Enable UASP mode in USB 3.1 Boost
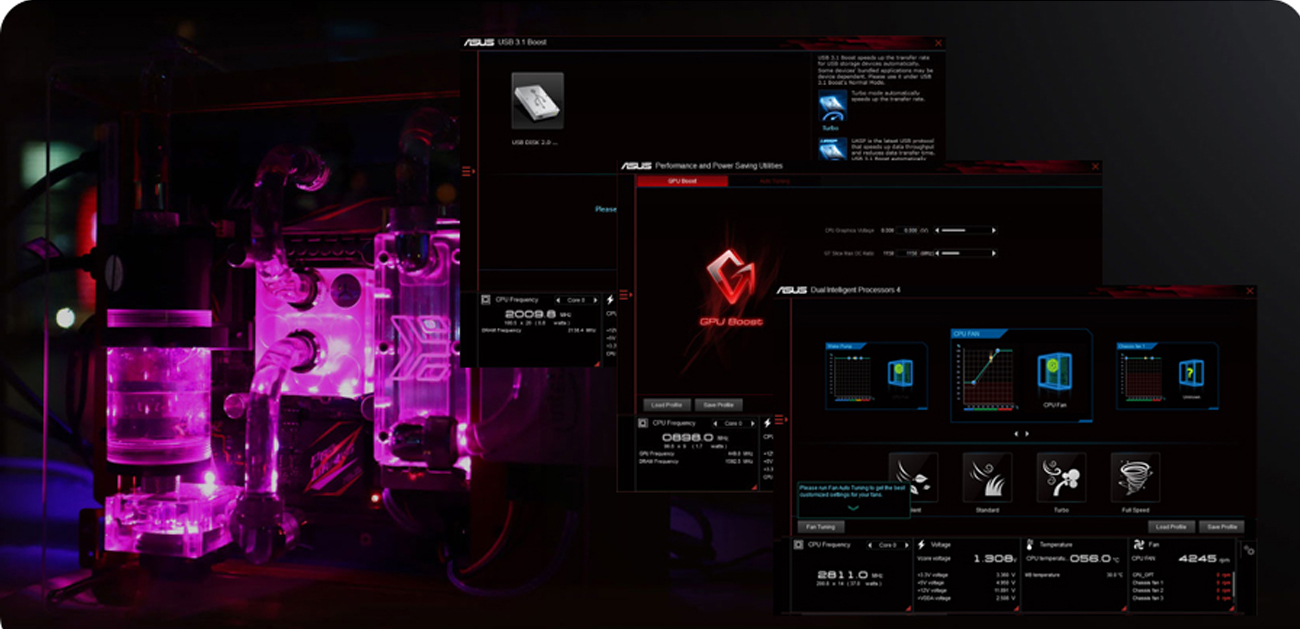The height and width of the screenshot is (629, 1300). pos(833,148)
